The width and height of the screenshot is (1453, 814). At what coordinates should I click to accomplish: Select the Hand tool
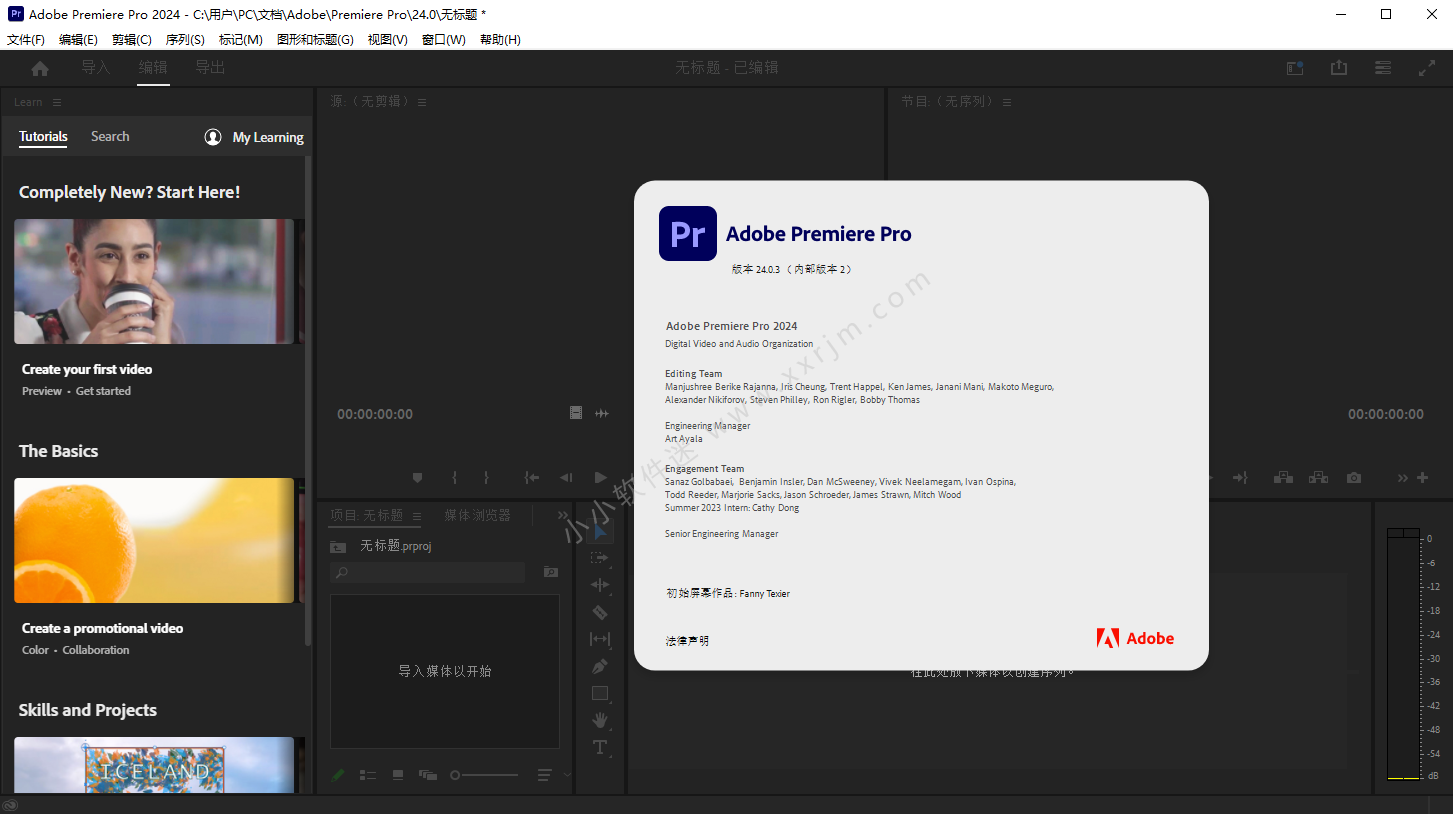pyautogui.click(x=600, y=720)
